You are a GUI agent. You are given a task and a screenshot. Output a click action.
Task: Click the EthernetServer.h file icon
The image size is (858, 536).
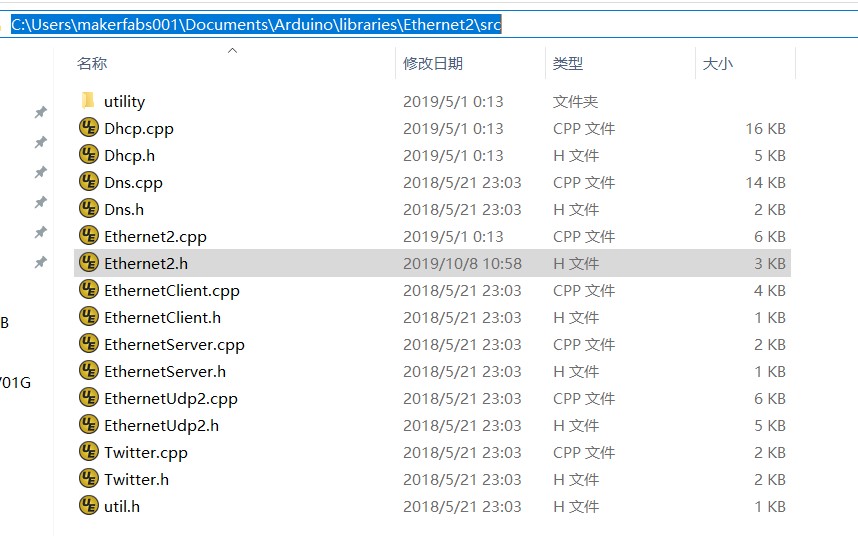point(89,371)
